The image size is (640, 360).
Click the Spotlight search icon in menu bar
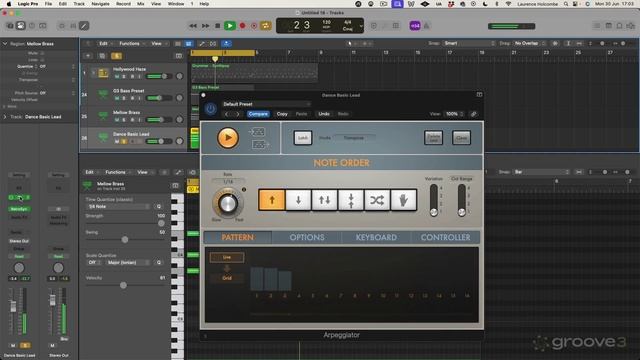(x=566, y=4)
